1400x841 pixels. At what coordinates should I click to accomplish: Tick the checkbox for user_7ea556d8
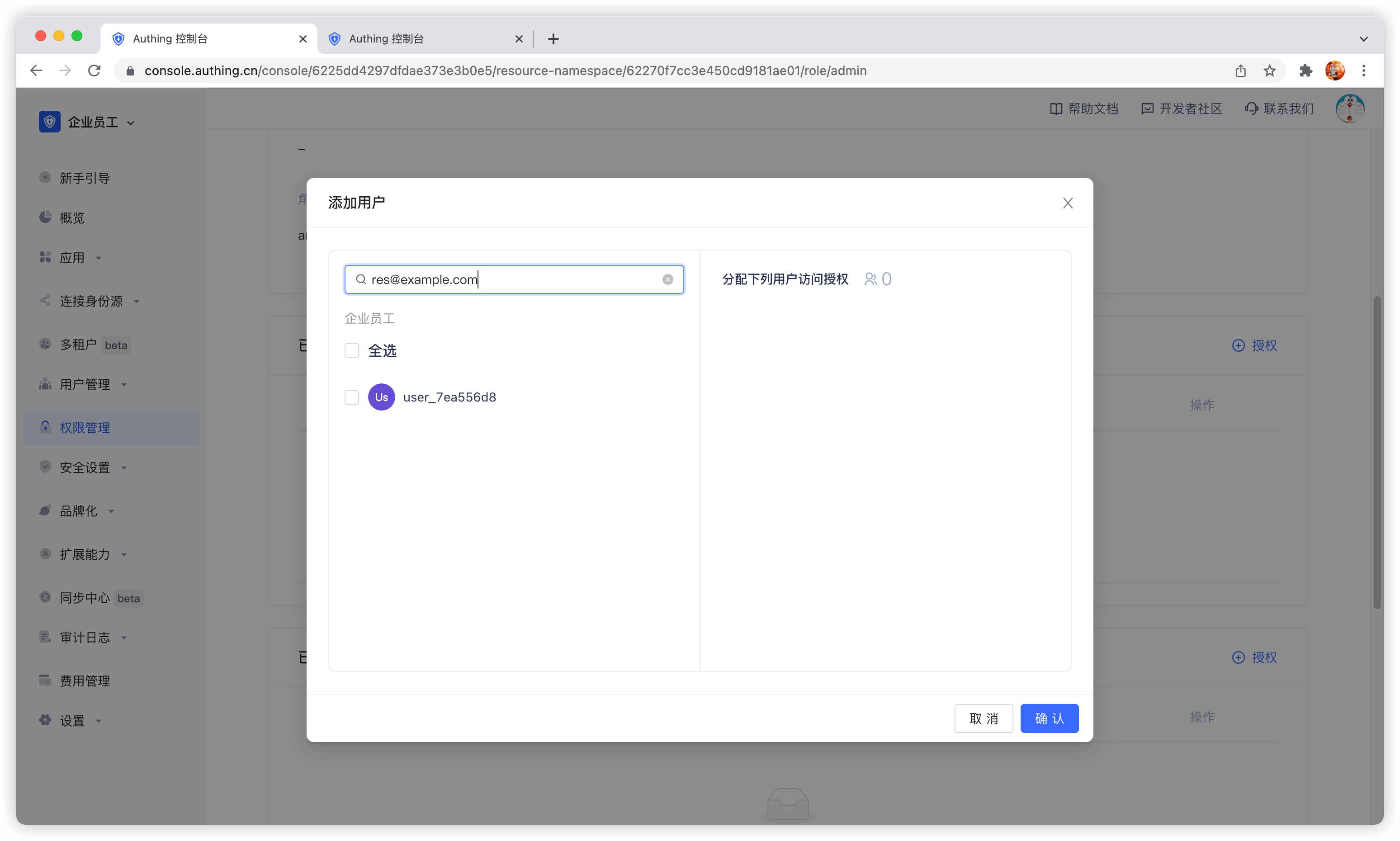point(351,397)
